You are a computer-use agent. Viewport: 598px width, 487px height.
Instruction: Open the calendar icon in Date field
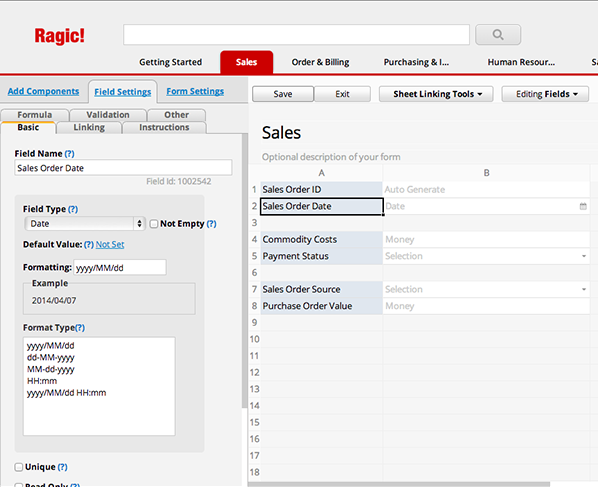[x=583, y=206]
